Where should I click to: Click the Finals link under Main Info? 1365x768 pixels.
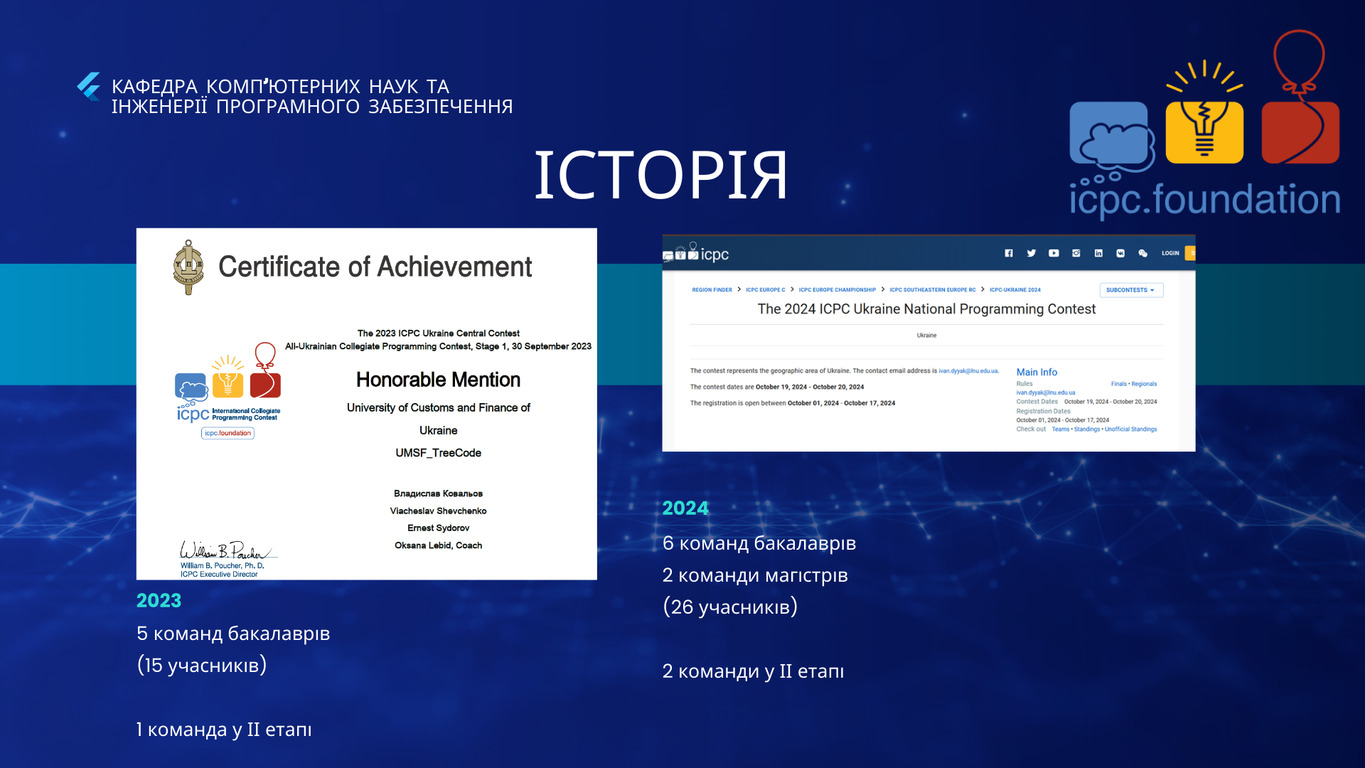1119,384
